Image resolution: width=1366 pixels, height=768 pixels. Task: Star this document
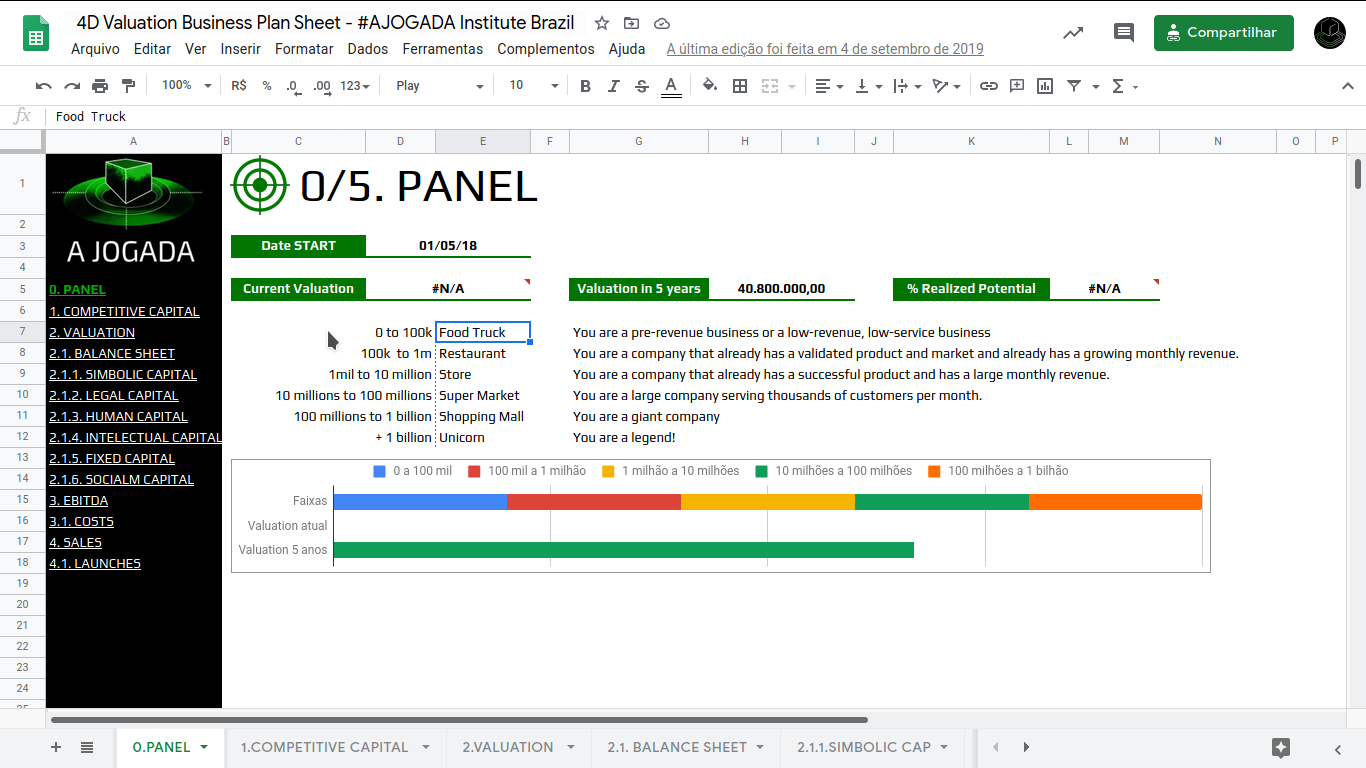point(602,23)
